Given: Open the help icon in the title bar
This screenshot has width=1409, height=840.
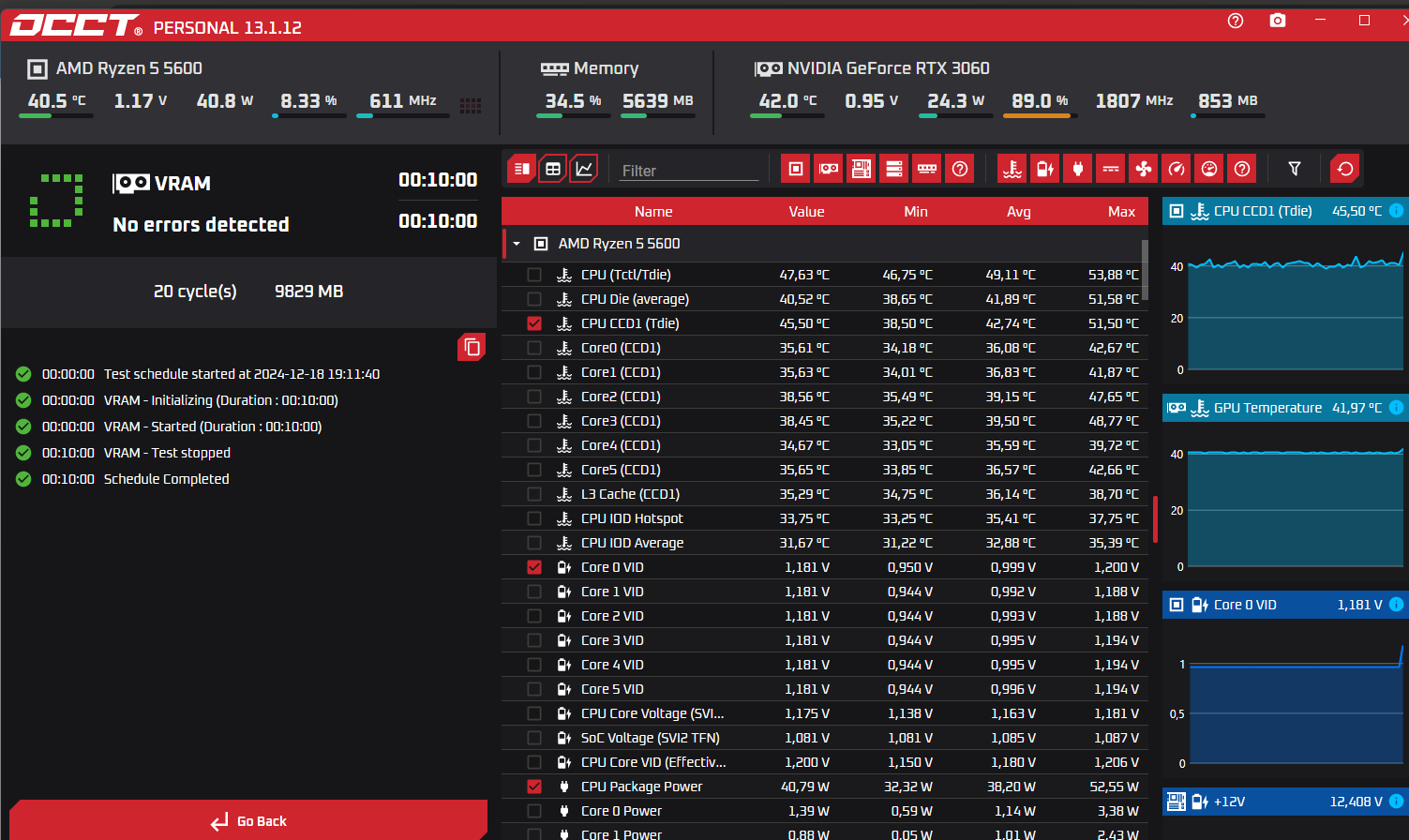Looking at the screenshot, I should [x=1236, y=21].
